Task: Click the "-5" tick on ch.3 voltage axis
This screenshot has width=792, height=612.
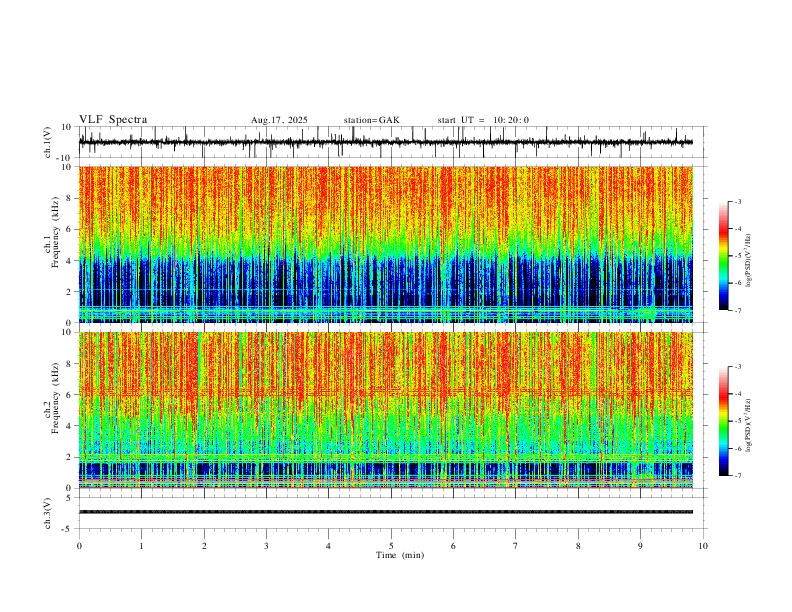Action: [x=68, y=529]
